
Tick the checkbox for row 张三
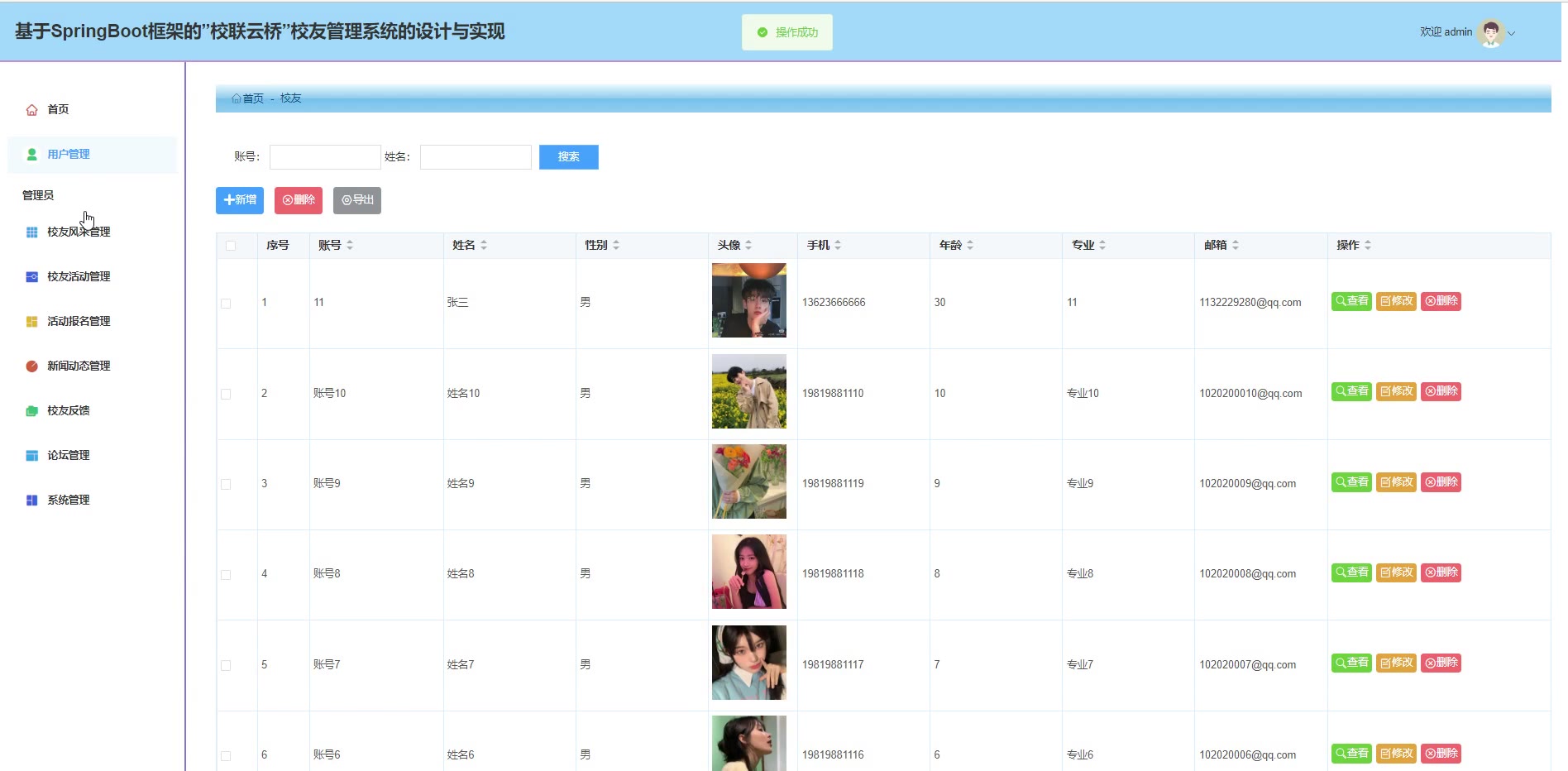point(226,304)
